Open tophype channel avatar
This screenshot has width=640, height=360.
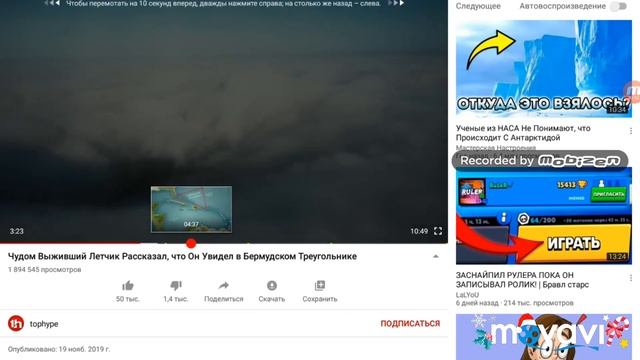click(16, 324)
